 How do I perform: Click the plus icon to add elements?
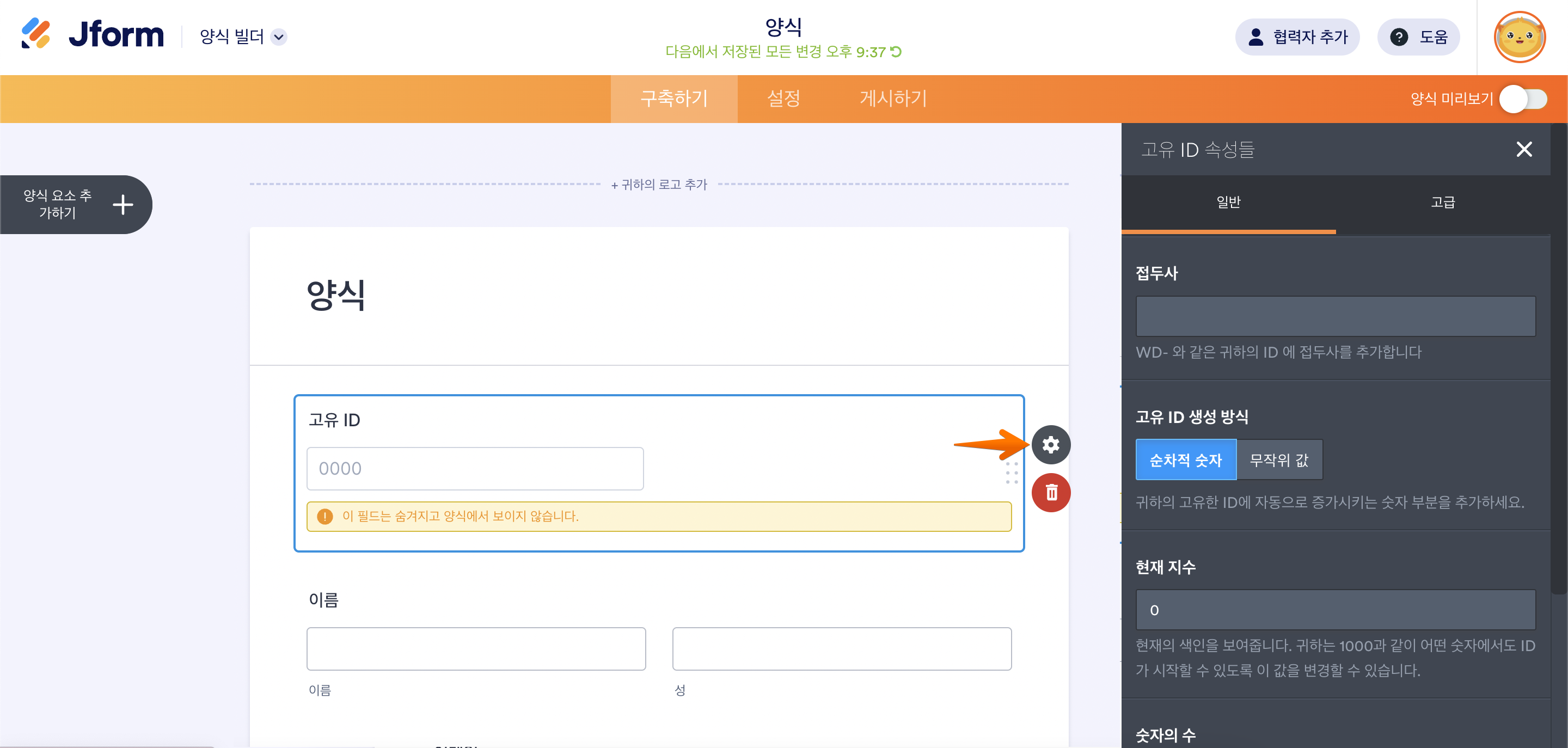pos(123,205)
